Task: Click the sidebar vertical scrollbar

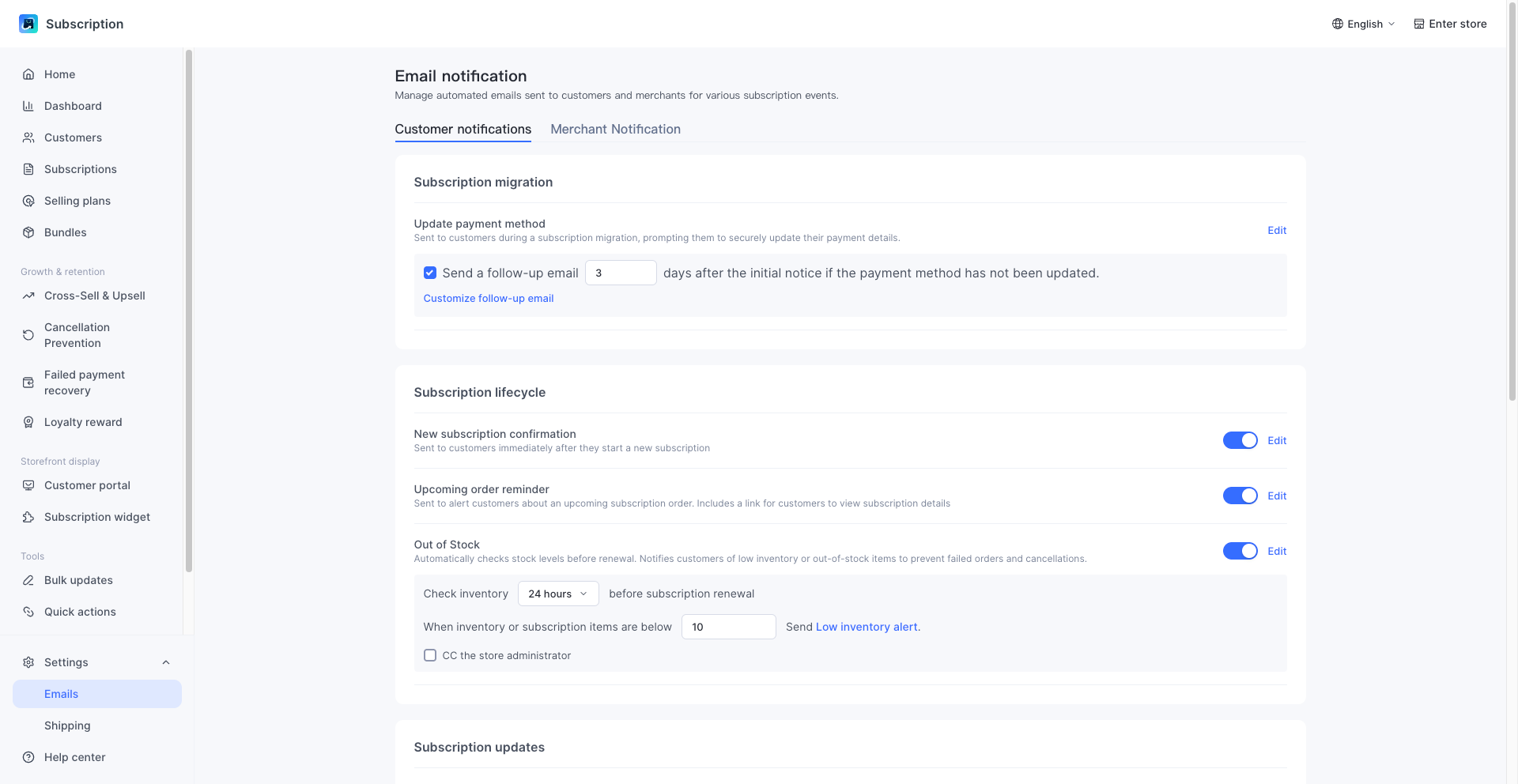Action: click(x=188, y=311)
